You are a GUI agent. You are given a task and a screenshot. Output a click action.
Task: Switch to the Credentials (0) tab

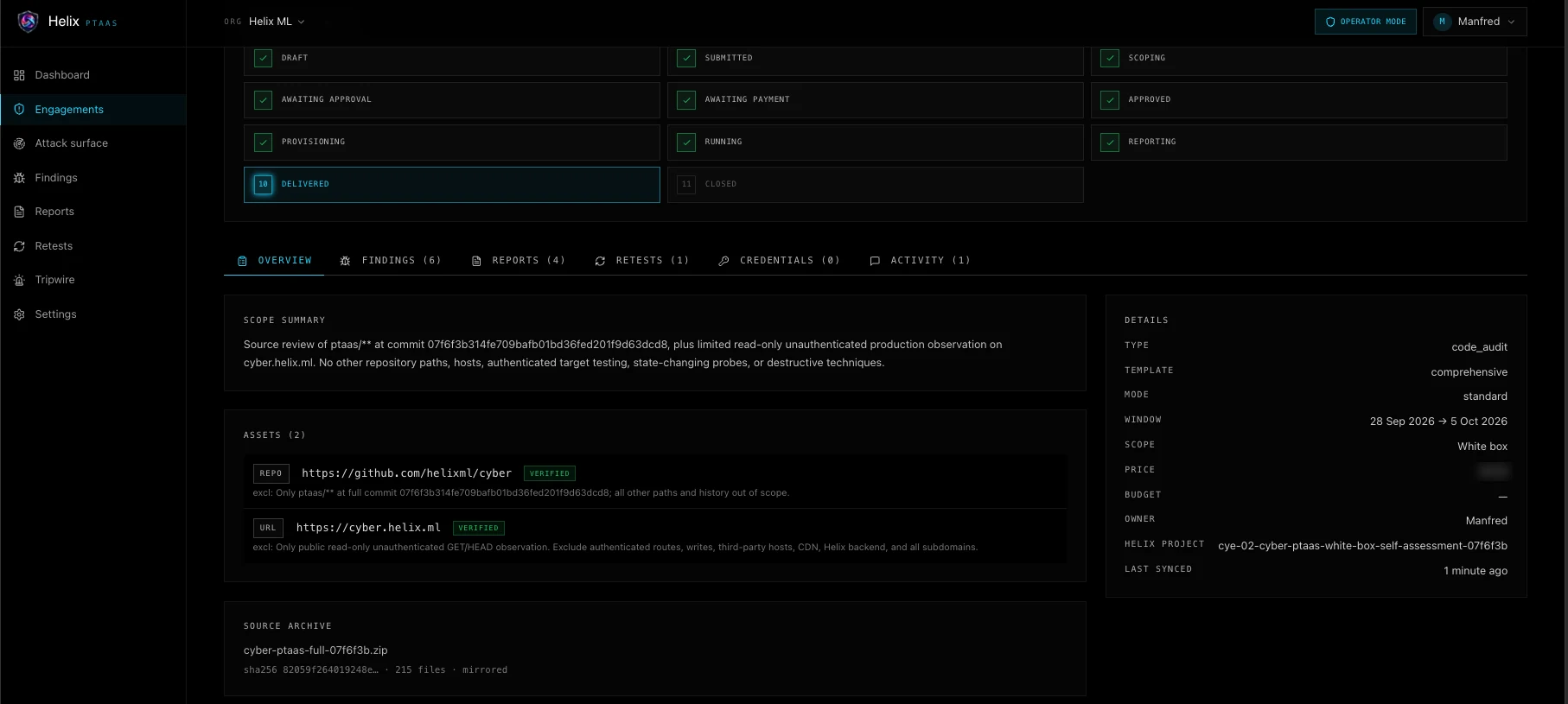(780, 260)
